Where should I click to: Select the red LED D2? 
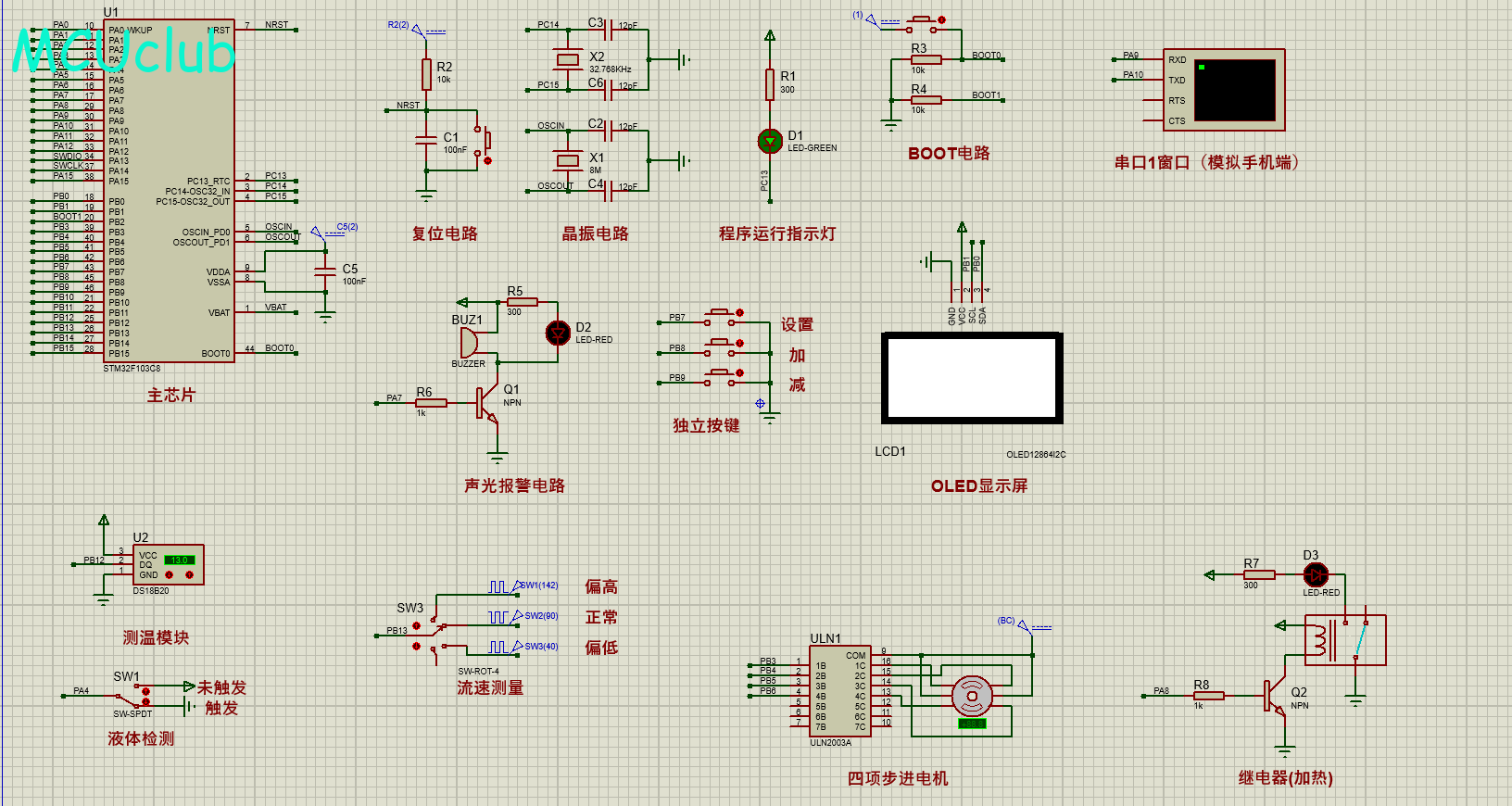pos(558,333)
